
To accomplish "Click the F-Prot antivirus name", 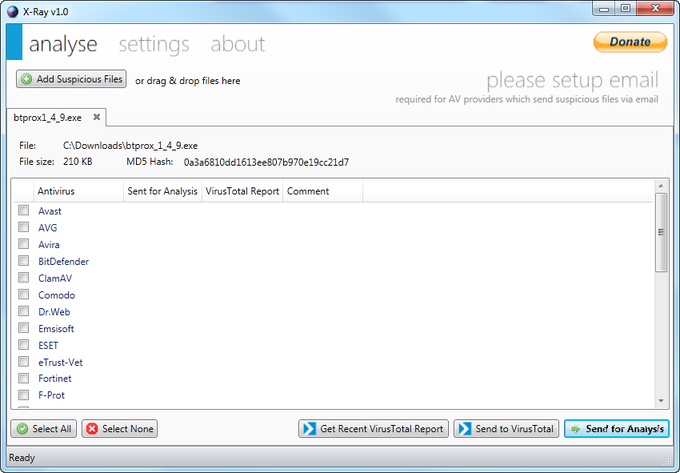I will [52, 395].
